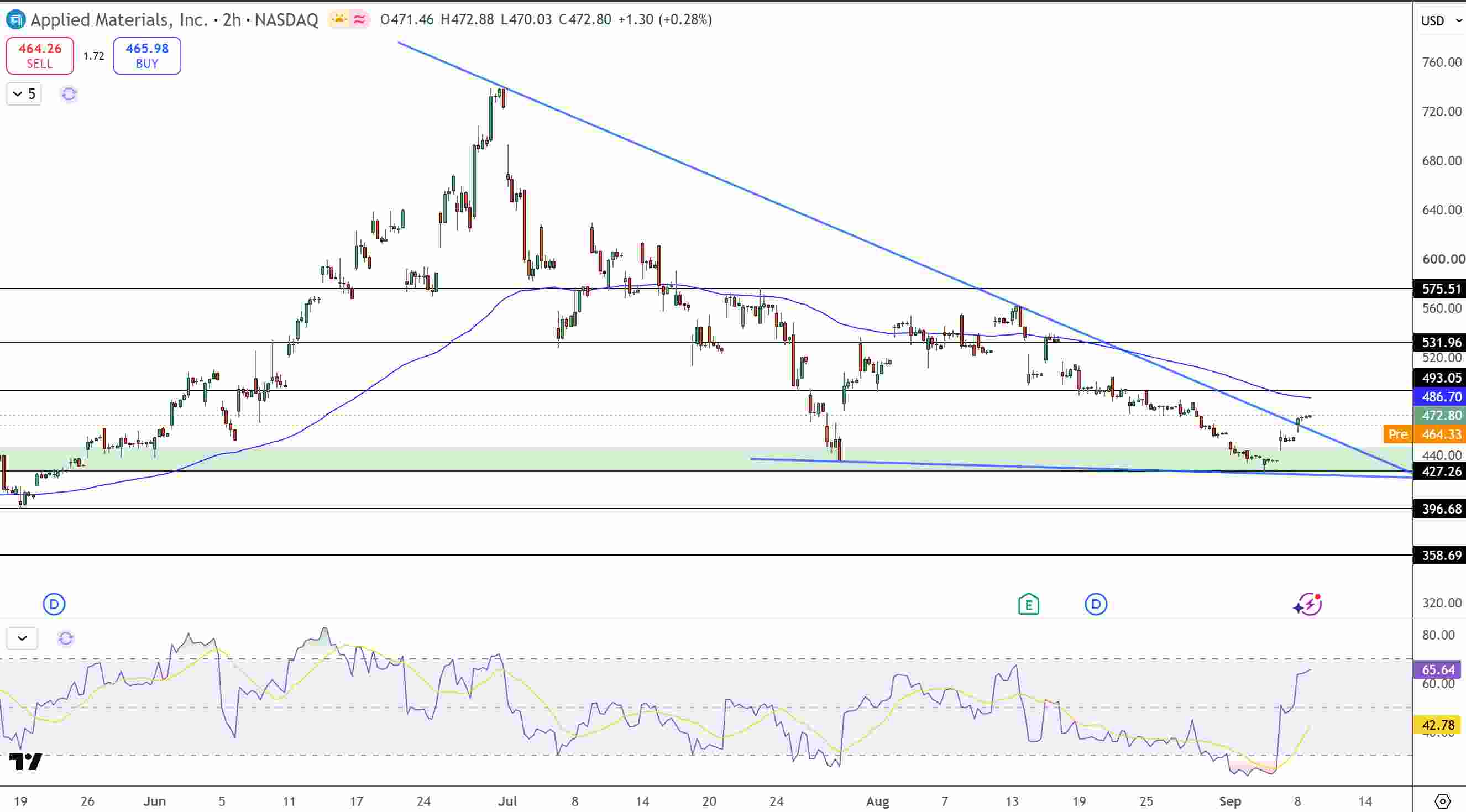
Task: Click the TradingView logo
Action: pos(26,761)
